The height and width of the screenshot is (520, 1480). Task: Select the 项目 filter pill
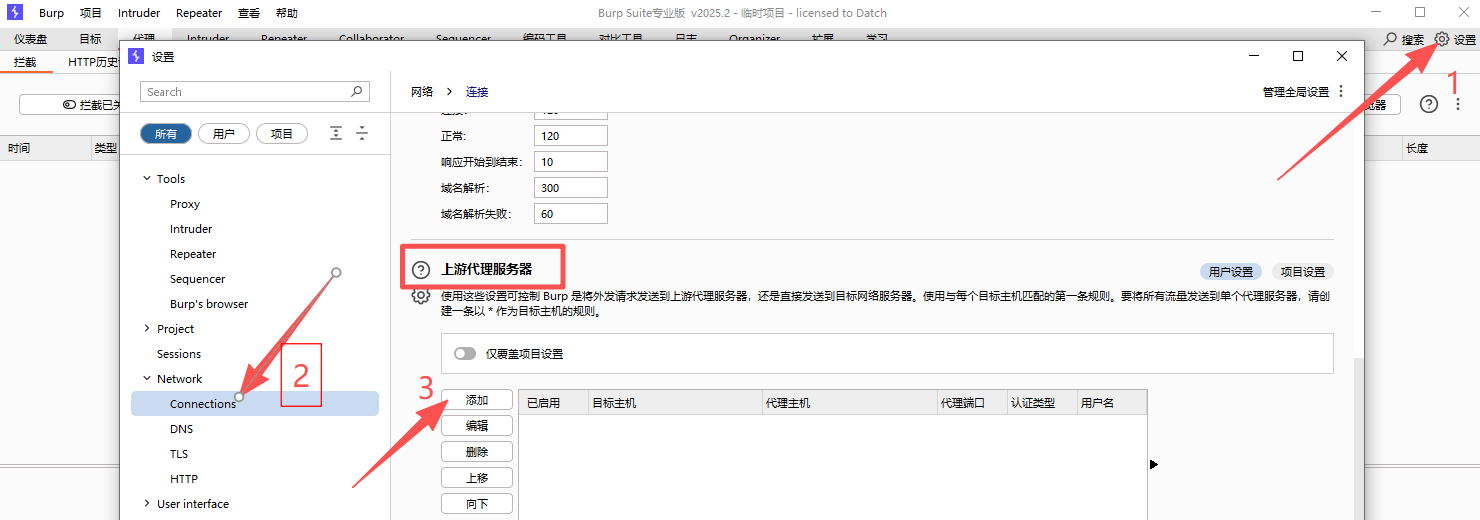coord(282,134)
